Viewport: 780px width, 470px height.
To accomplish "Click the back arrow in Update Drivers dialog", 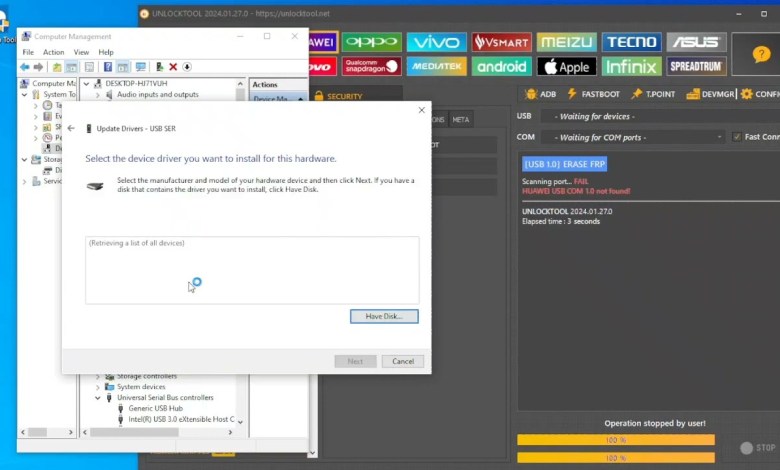I will pyautogui.click(x=71, y=129).
